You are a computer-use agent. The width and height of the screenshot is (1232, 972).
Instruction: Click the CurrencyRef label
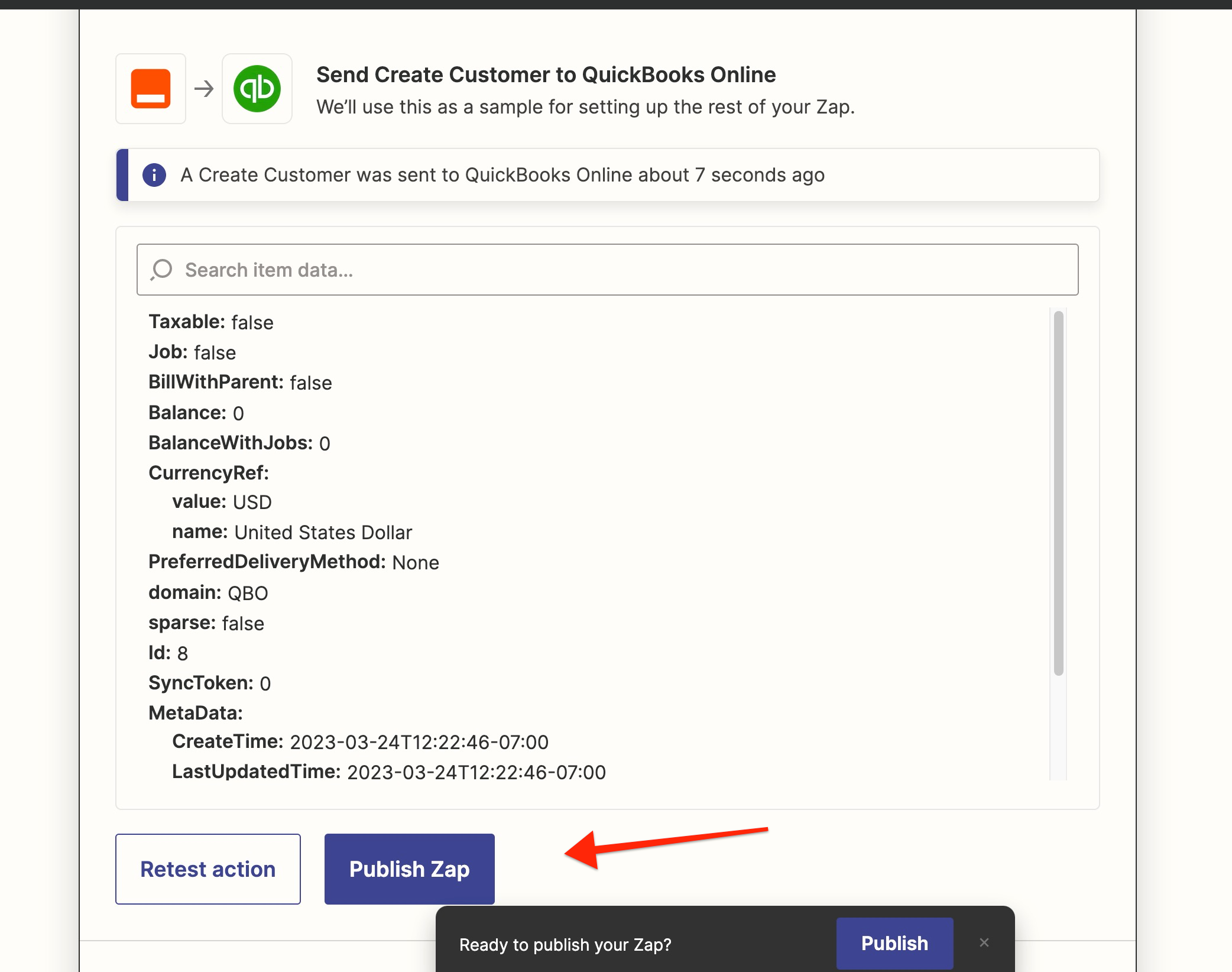209,473
